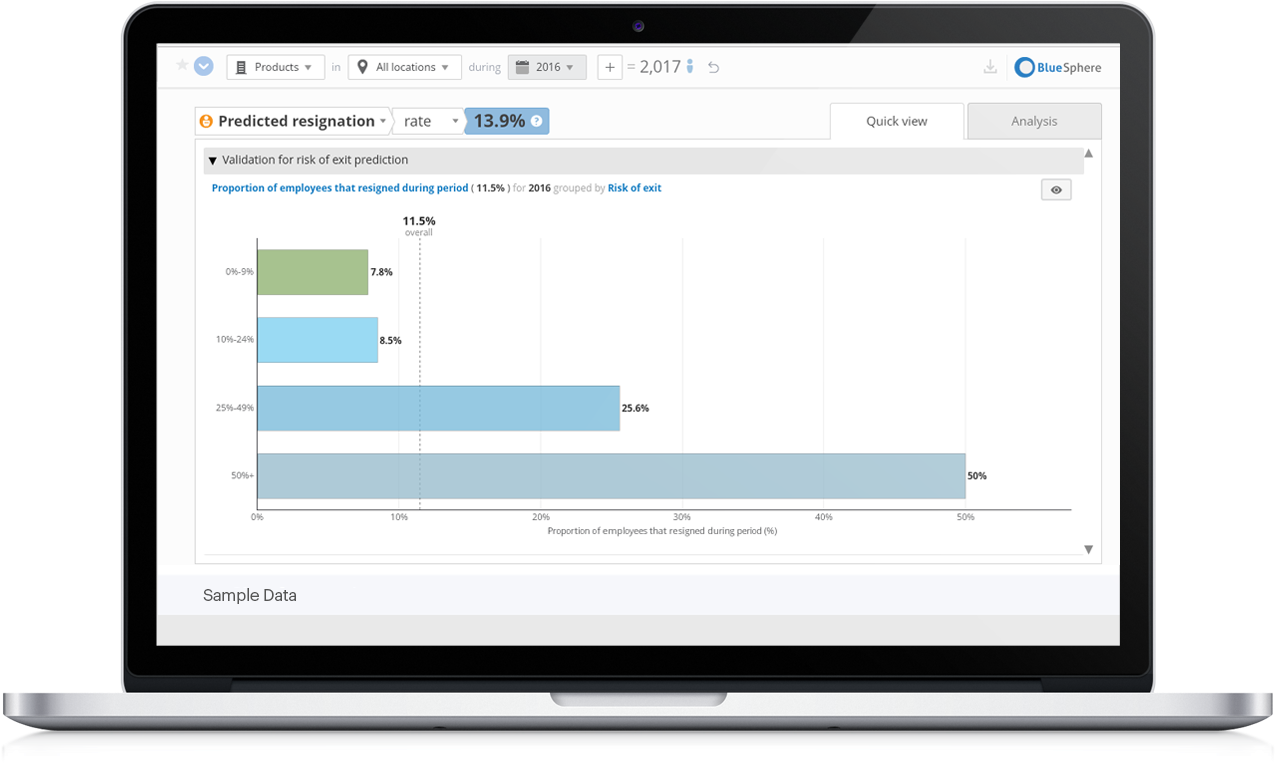This screenshot has height=763, width=1275.
Task: Click the undo arrow icon
Action: 713,67
